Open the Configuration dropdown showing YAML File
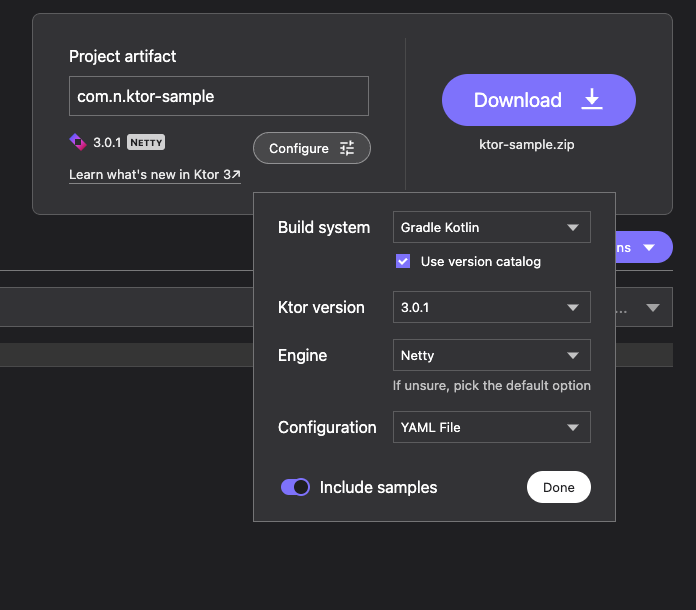 [x=491, y=427]
